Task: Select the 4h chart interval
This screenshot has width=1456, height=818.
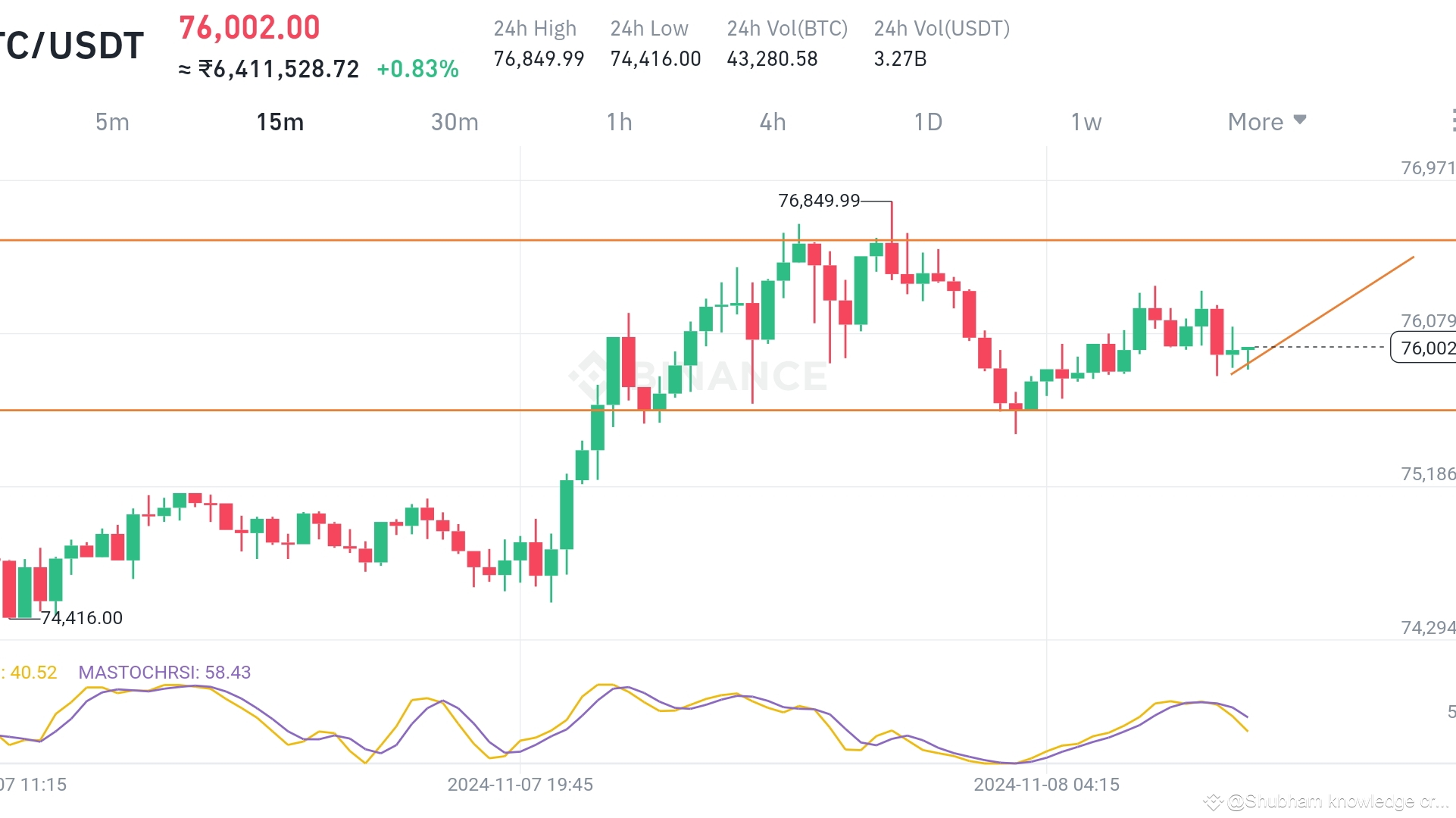Action: click(x=773, y=122)
